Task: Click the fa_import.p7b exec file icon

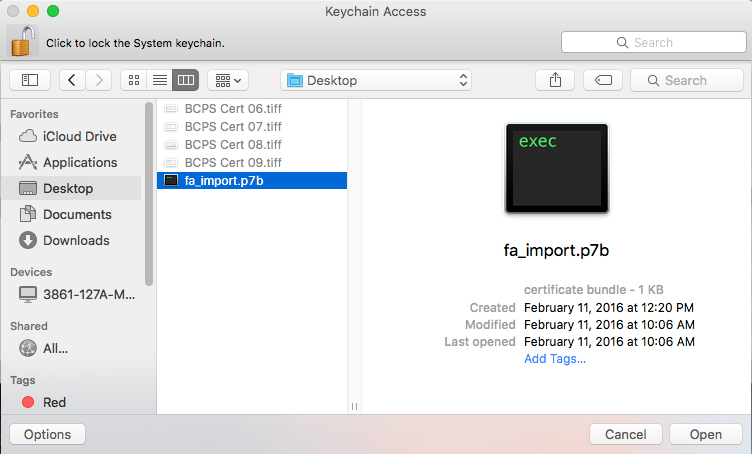Action: (x=171, y=180)
